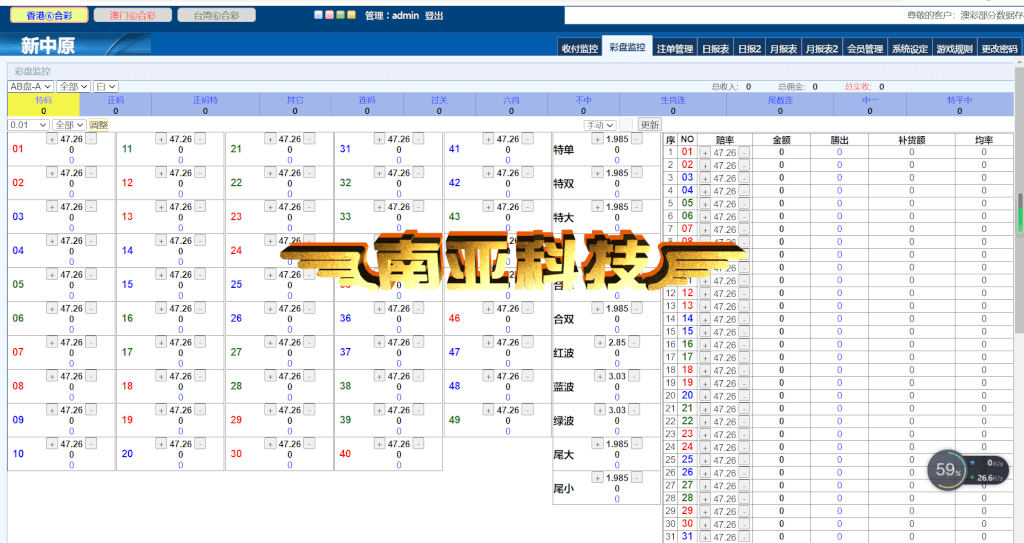
Task: Decrease the 特双 odds with minus
Action: point(637,173)
